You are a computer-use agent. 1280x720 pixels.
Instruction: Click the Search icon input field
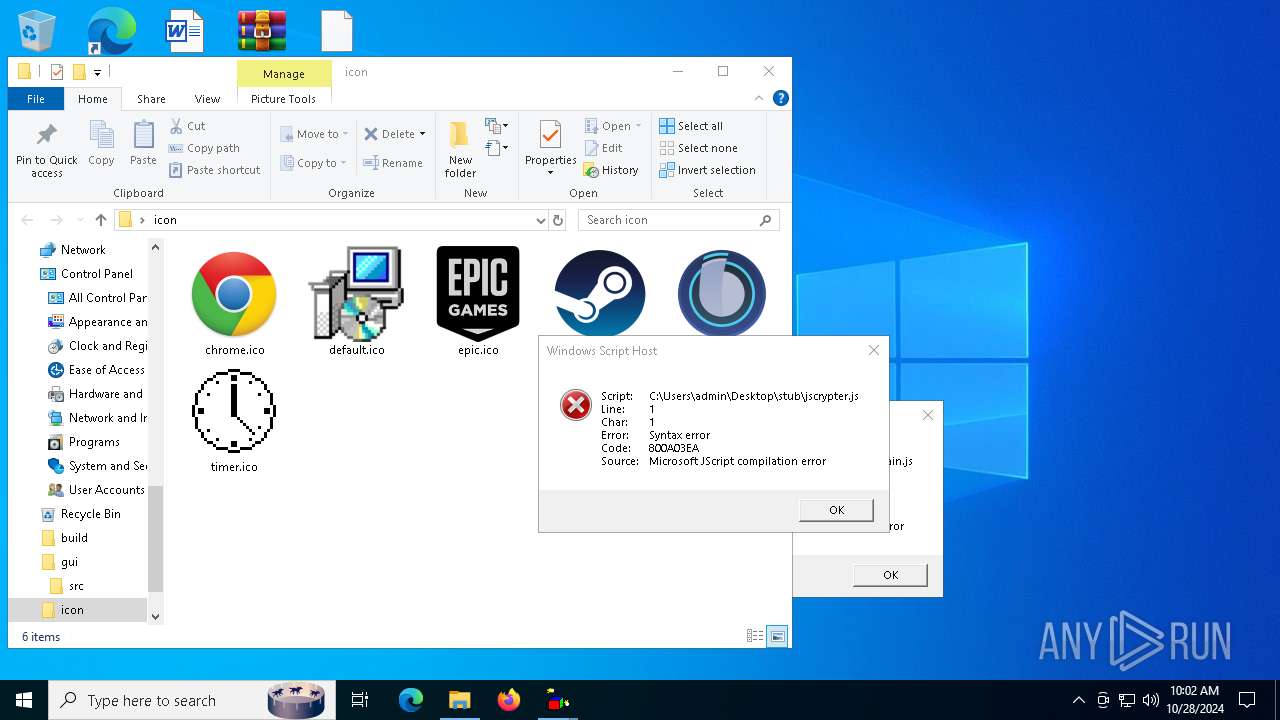pyautogui.click(x=679, y=220)
